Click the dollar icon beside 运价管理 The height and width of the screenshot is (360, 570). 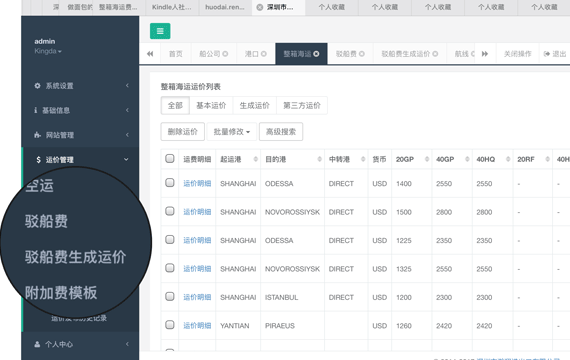pyautogui.click(x=38, y=160)
